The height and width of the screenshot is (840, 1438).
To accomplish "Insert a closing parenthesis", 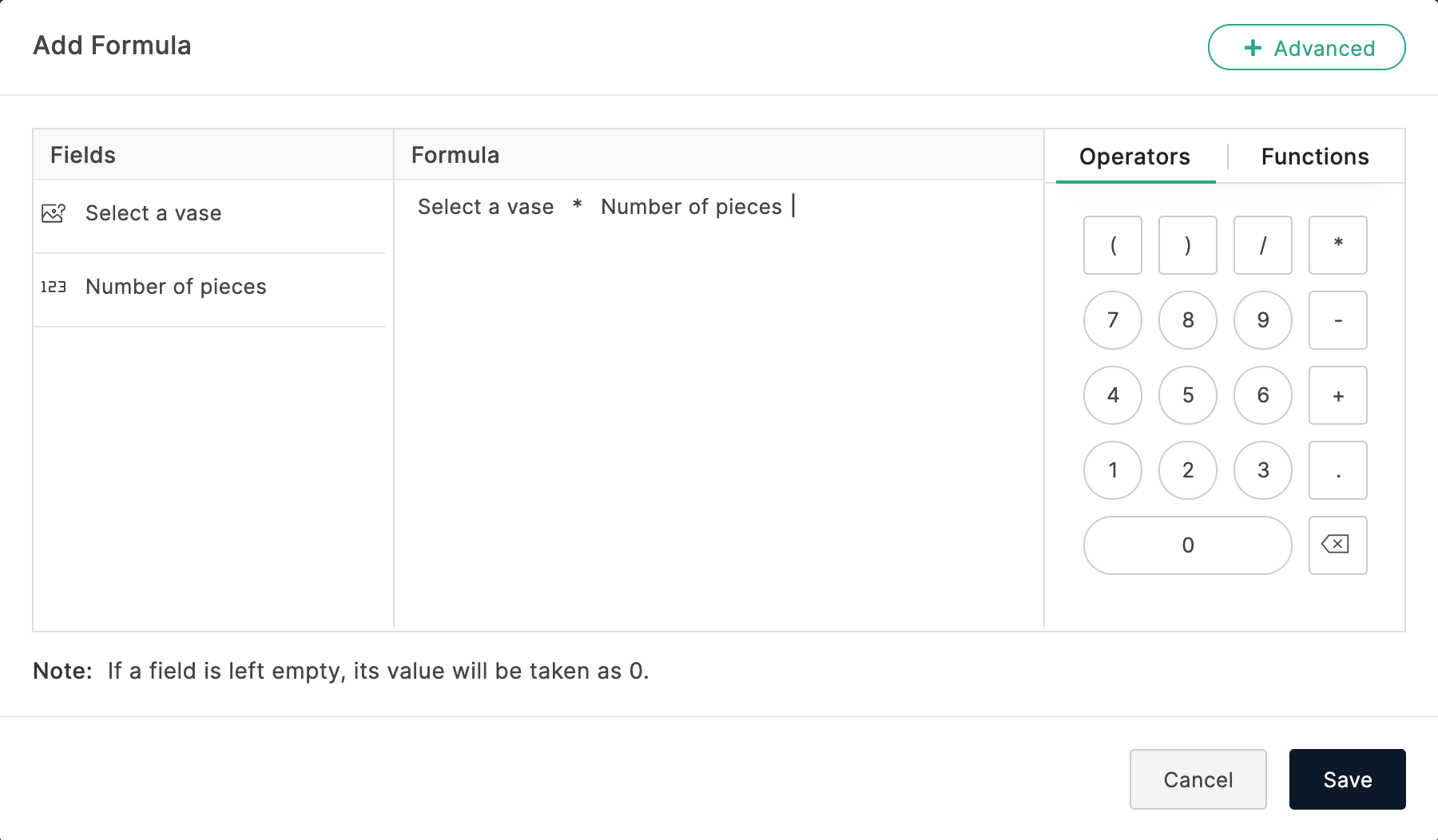I will (x=1188, y=245).
